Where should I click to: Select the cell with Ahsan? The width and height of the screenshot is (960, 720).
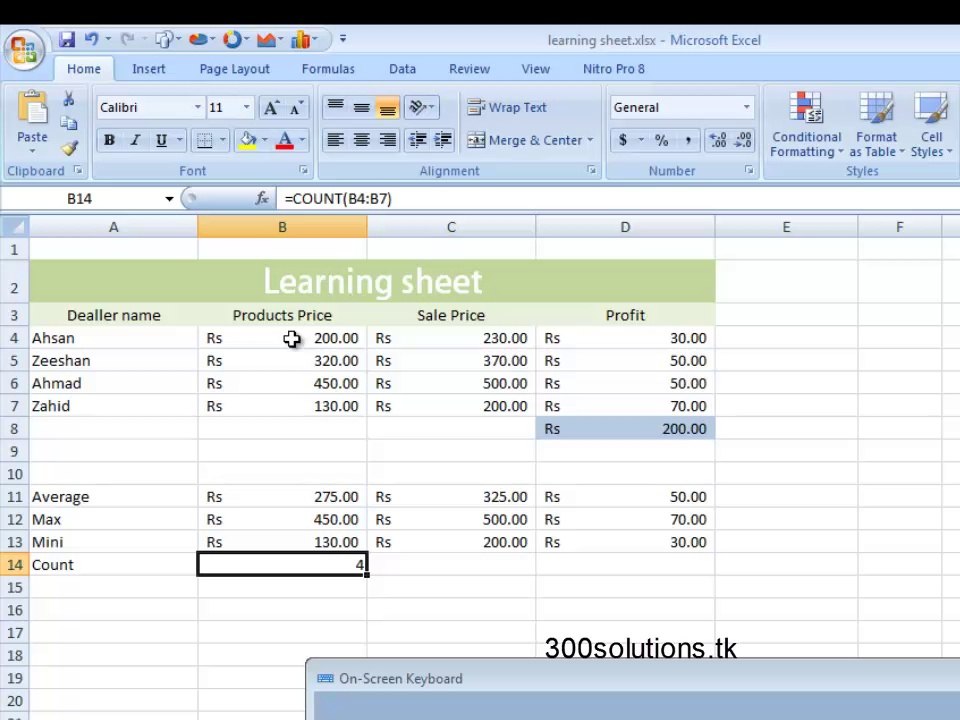coord(113,338)
